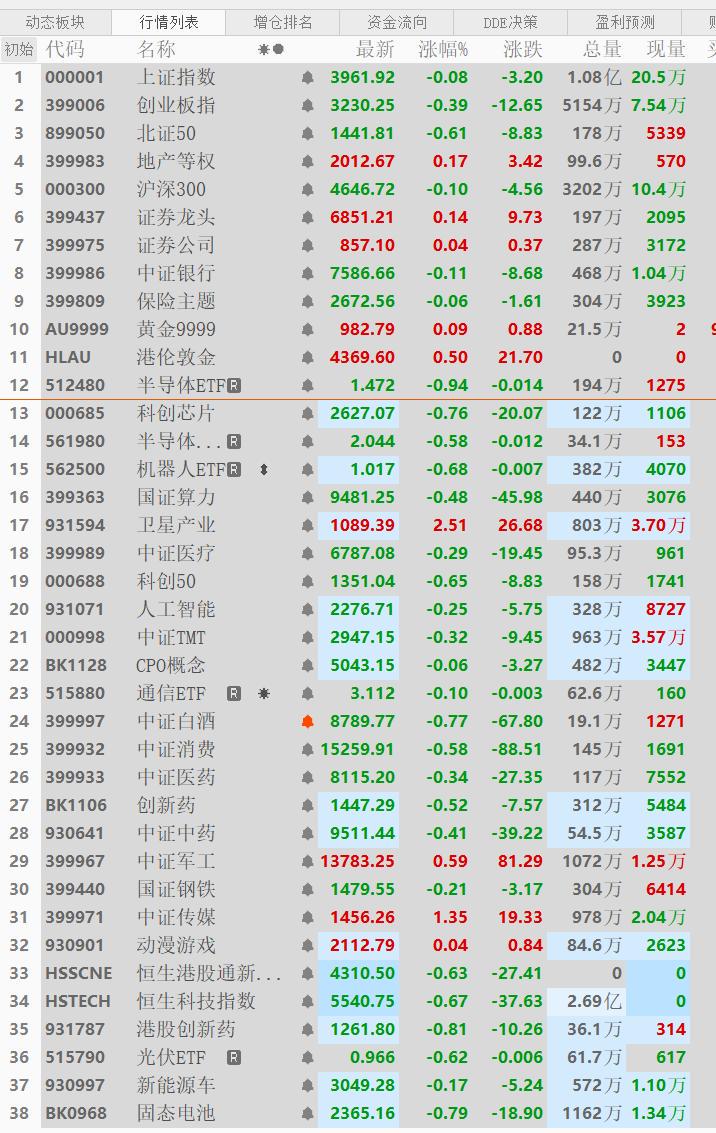Click the star marker next to 通信ETF
Viewport: 716px width, 1133px height.
tap(264, 693)
